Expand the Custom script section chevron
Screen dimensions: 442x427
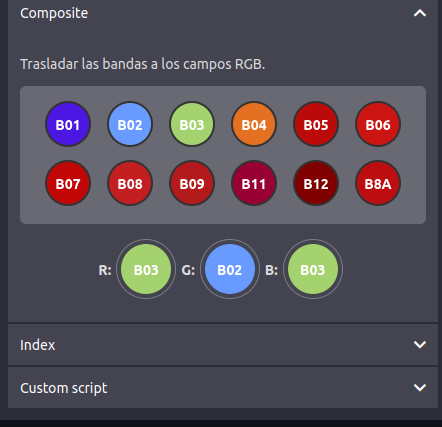coord(420,387)
